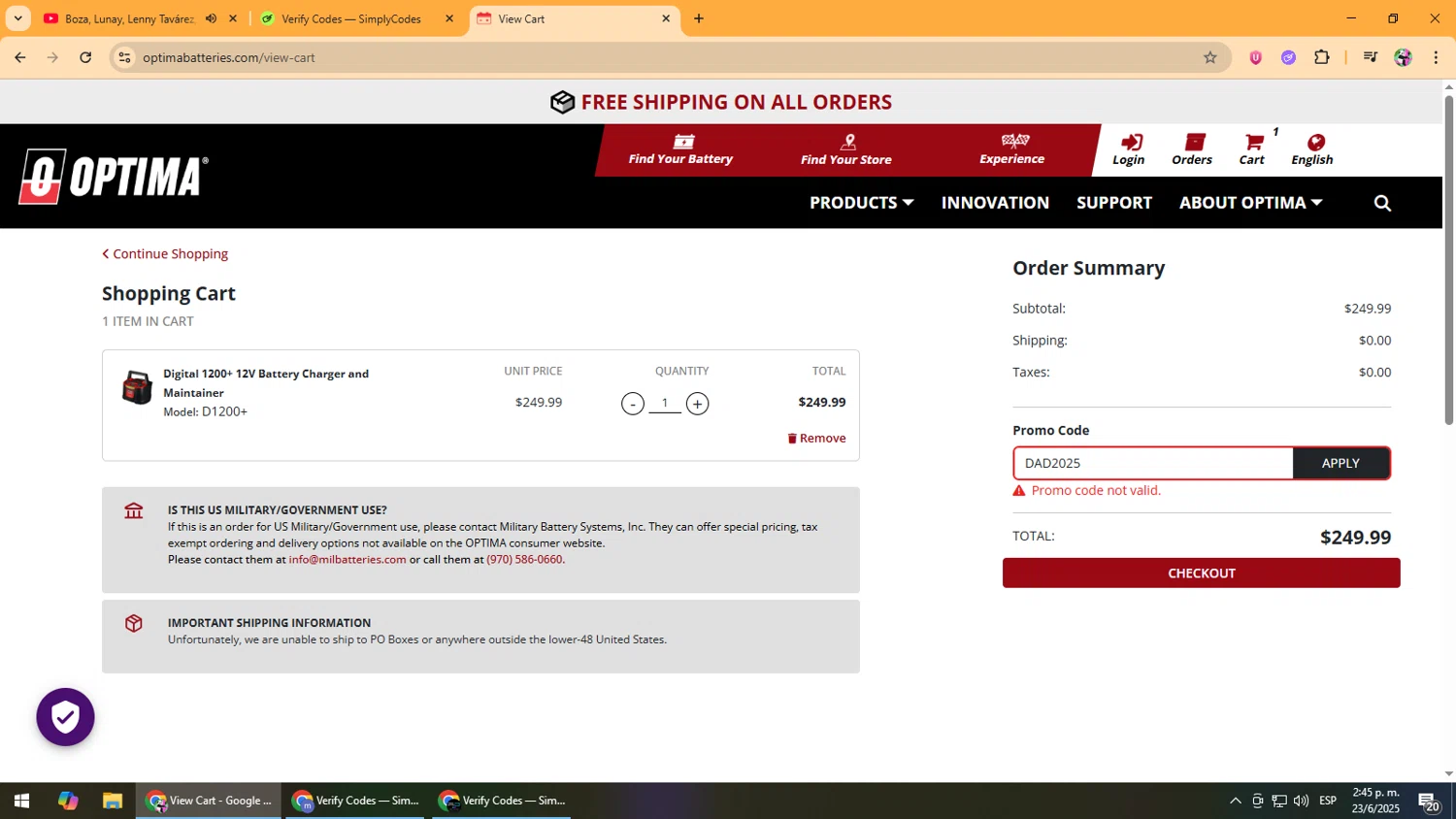View Orders from header

(1192, 149)
